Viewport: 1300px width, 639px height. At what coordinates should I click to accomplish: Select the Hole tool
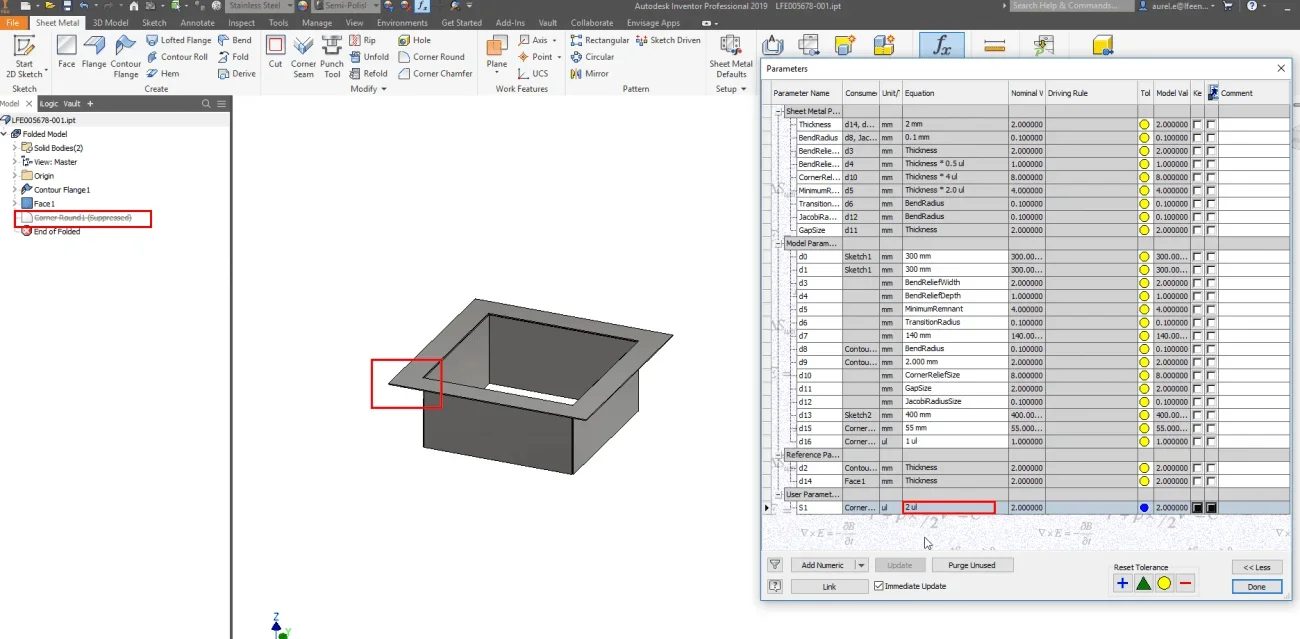click(x=415, y=40)
